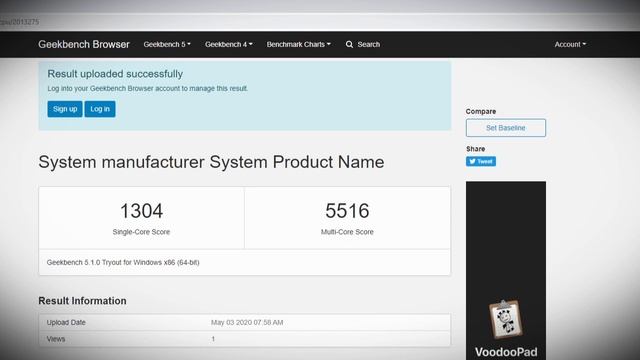Click the Multi-Core Score label
The image size is (640, 360).
click(347, 232)
